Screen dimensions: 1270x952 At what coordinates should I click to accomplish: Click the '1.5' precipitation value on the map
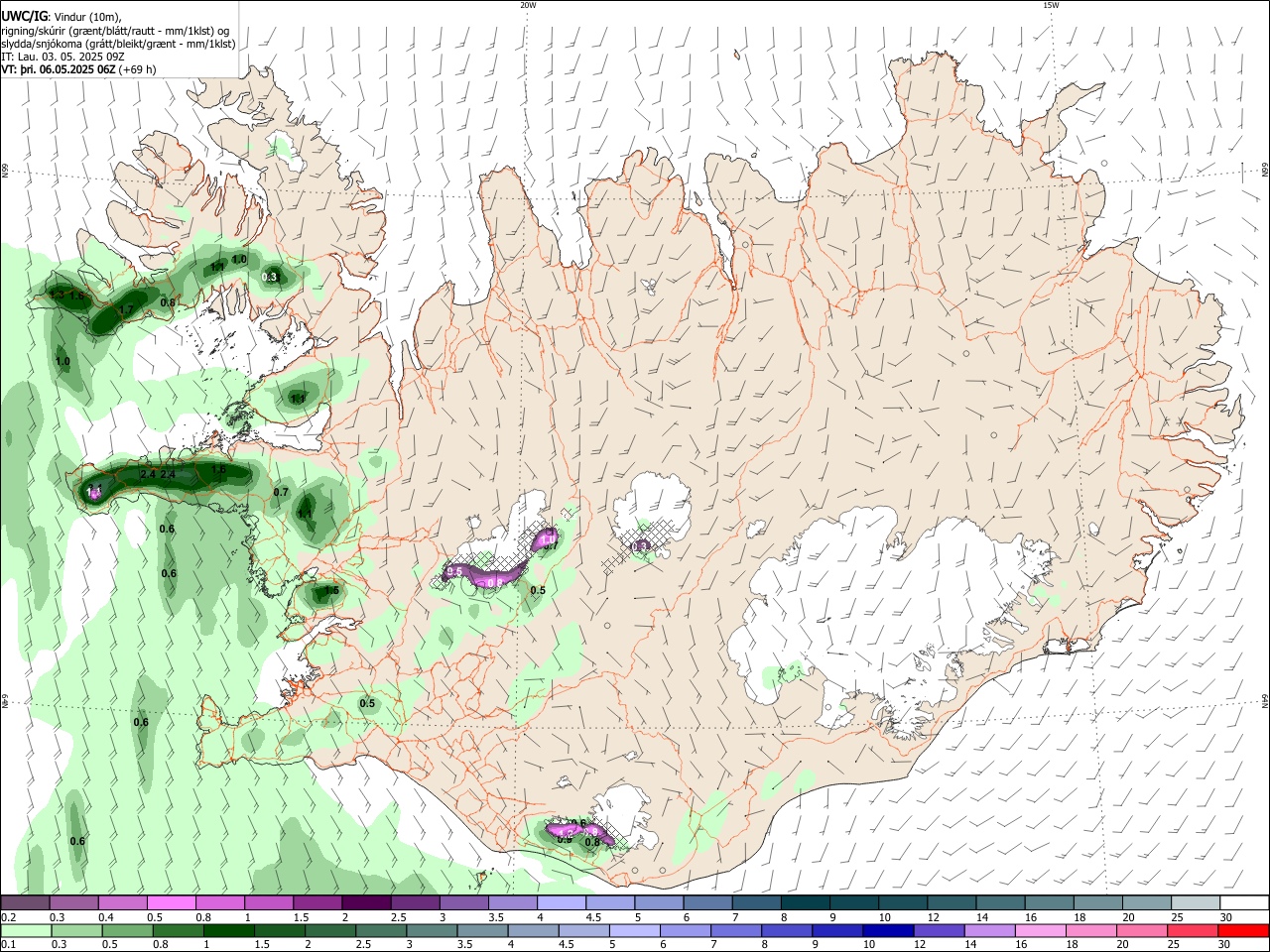click(x=331, y=590)
